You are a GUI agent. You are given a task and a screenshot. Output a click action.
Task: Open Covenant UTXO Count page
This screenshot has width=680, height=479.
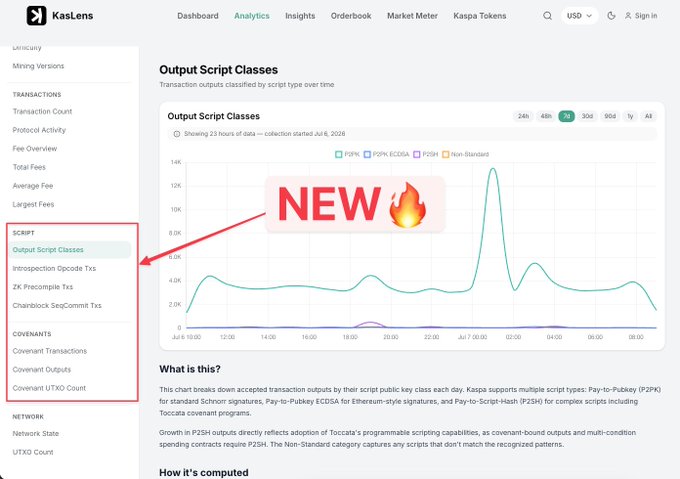click(49, 388)
